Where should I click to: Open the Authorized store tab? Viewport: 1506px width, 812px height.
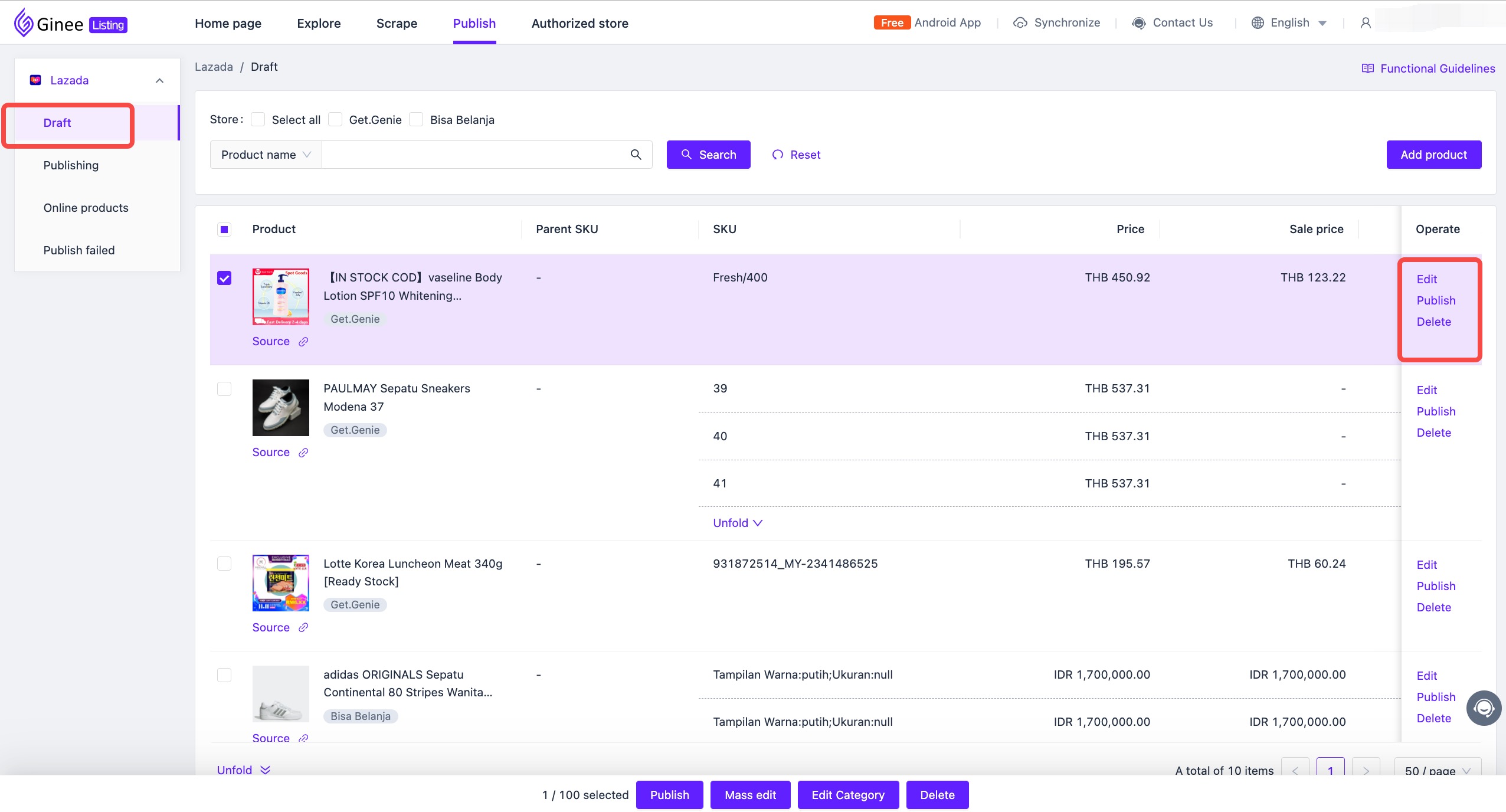580,24
